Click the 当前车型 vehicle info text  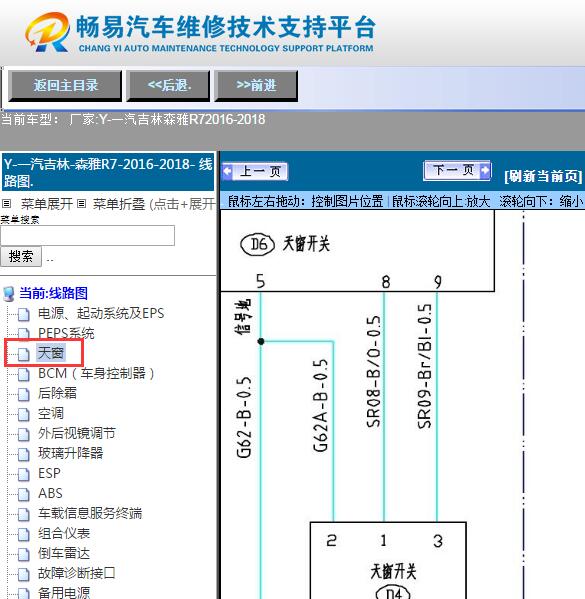(x=133, y=120)
